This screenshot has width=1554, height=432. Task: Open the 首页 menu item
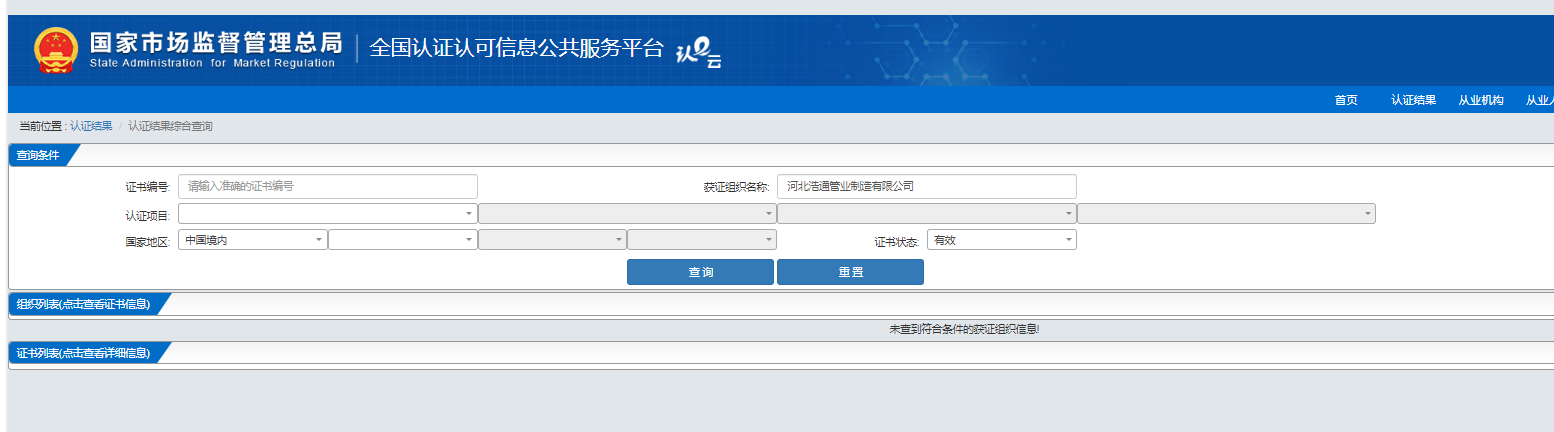(1346, 100)
